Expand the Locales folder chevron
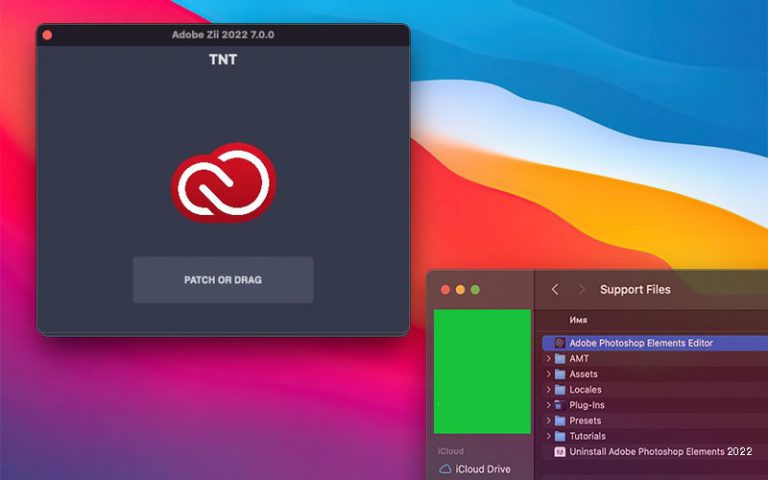The width and height of the screenshot is (768, 480). click(x=549, y=389)
